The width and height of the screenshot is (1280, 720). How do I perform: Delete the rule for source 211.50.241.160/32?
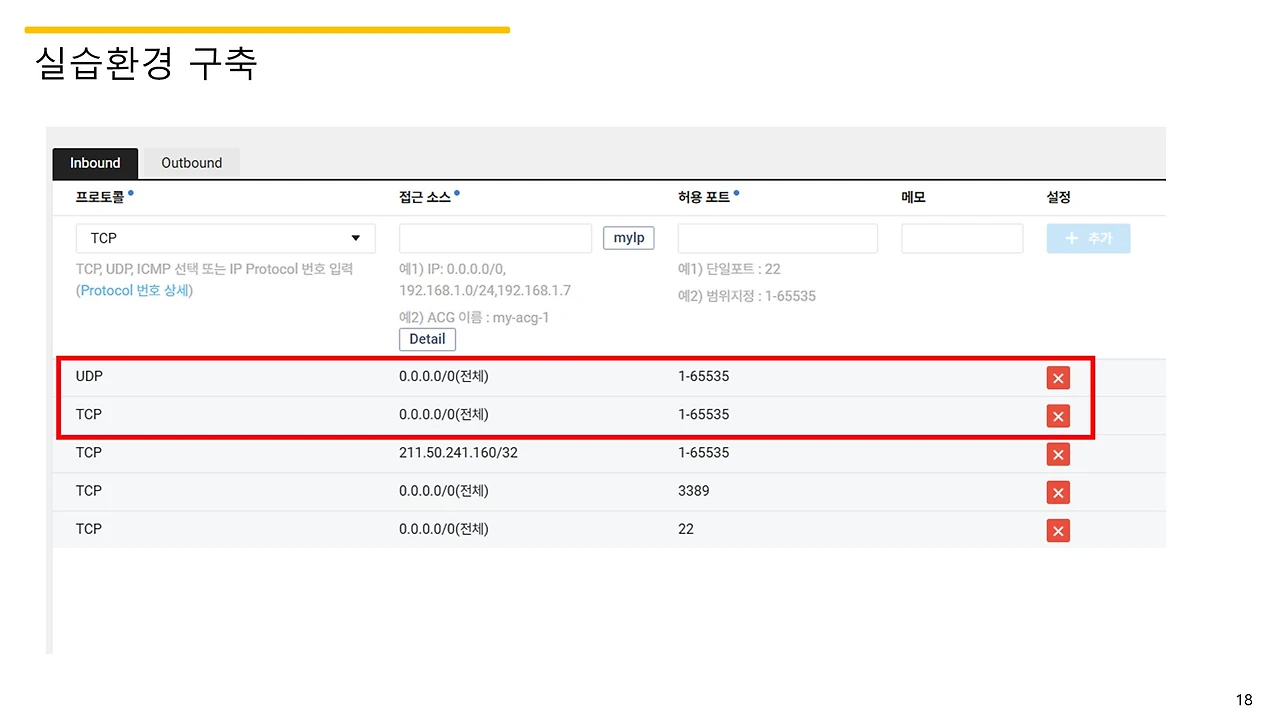[x=1058, y=454]
